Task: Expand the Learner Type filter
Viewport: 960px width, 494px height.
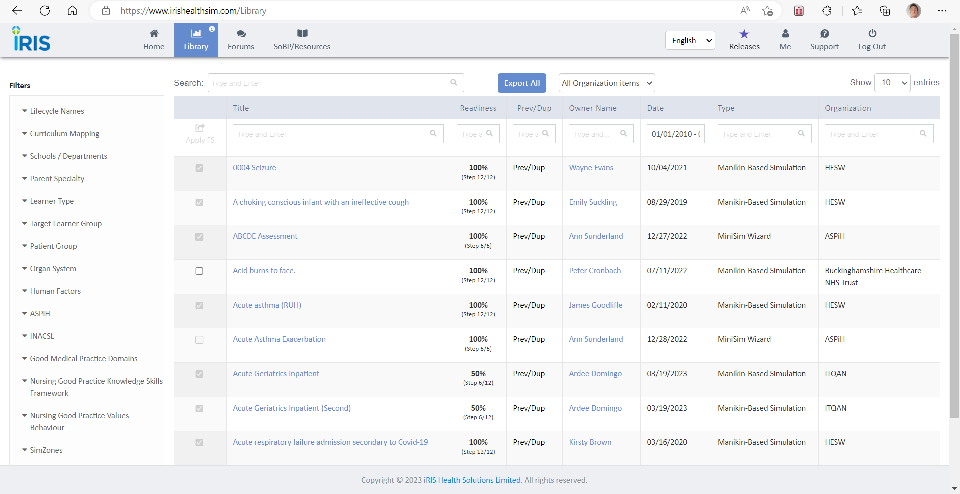Action: (48, 201)
